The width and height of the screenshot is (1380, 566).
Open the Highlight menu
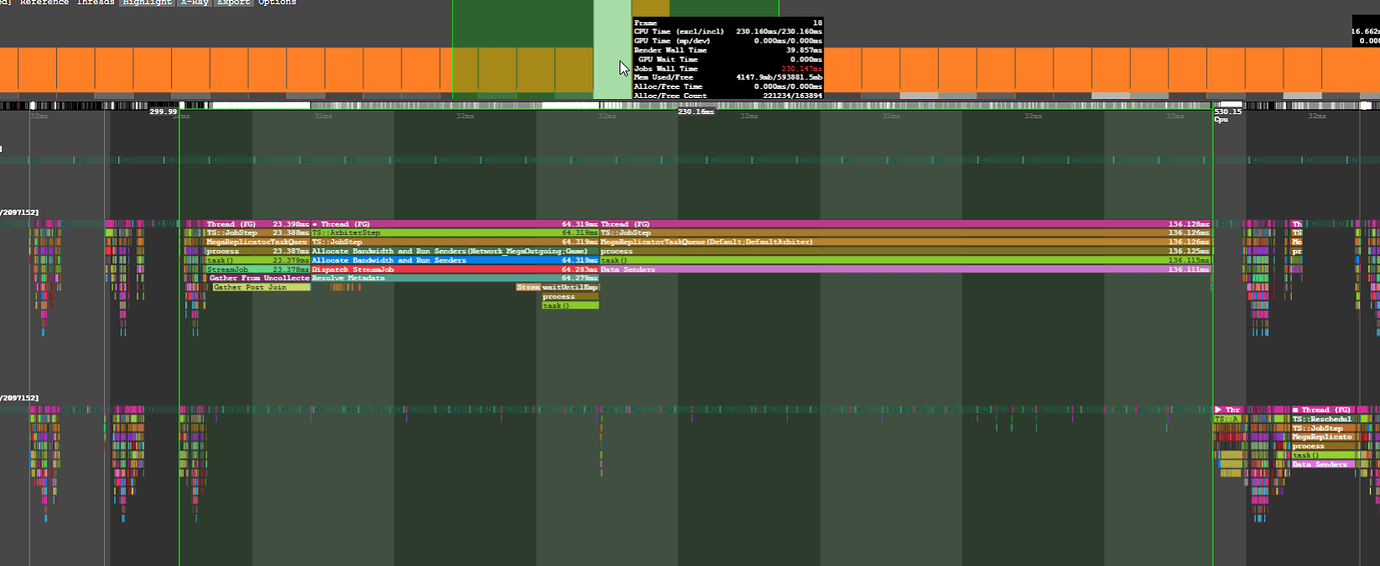(147, 3)
